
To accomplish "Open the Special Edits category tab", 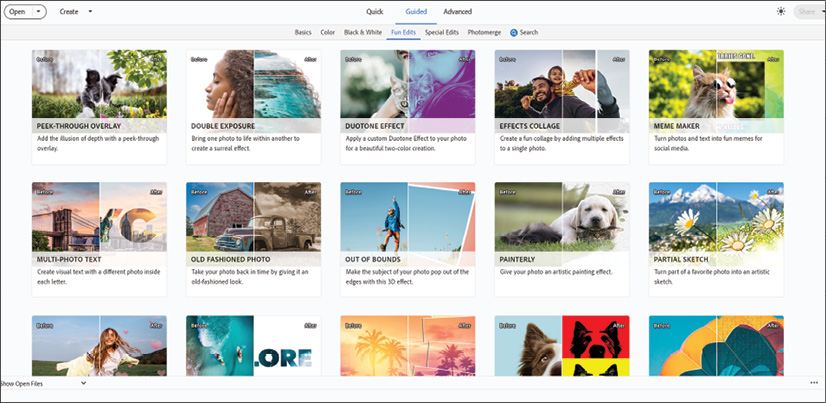I will pos(442,33).
